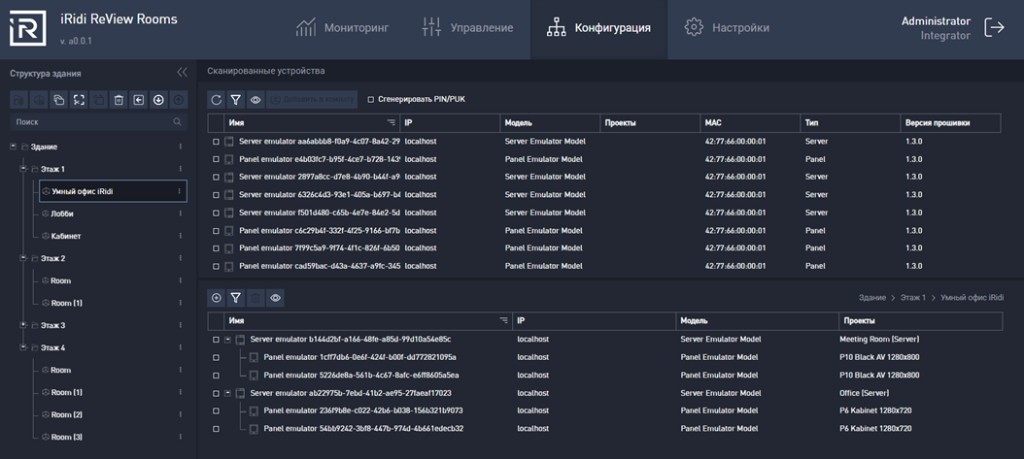Click the plus add-device icon in room devices toolbar
This screenshot has width=1024, height=459.
point(216,298)
